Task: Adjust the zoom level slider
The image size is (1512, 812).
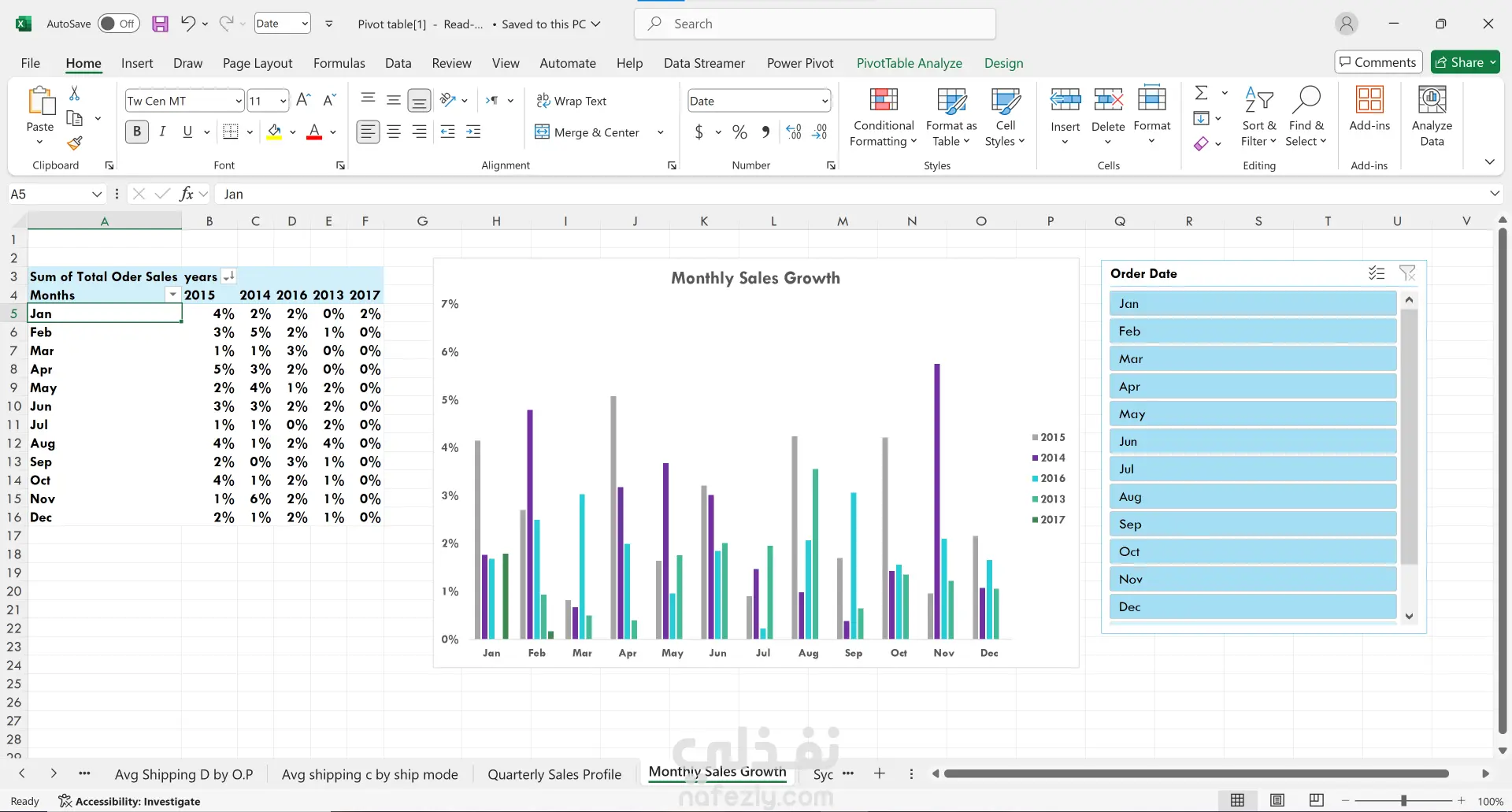Action: (1403, 801)
